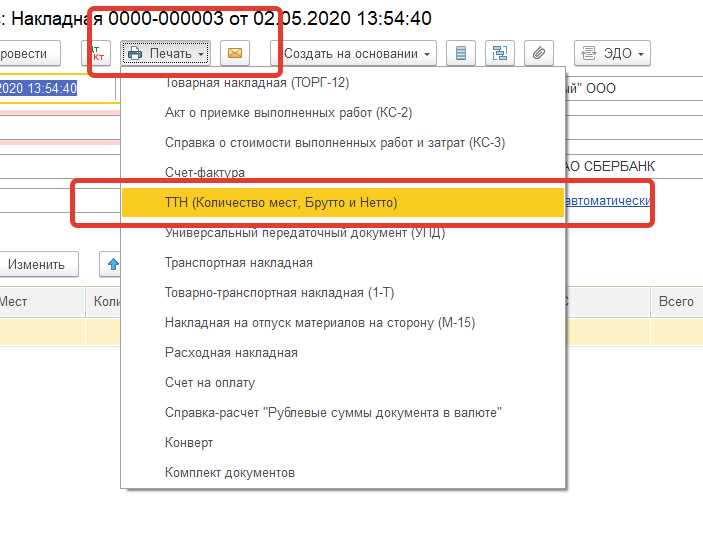
Task: Choose Счет-фактура menu entry
Action: 343,173
